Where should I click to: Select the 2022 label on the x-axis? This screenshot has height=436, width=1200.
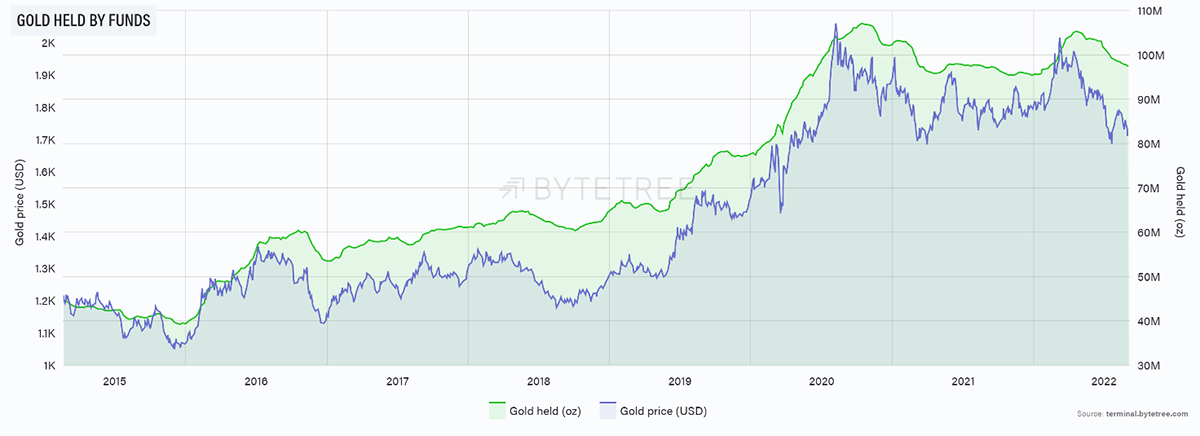[1104, 382]
